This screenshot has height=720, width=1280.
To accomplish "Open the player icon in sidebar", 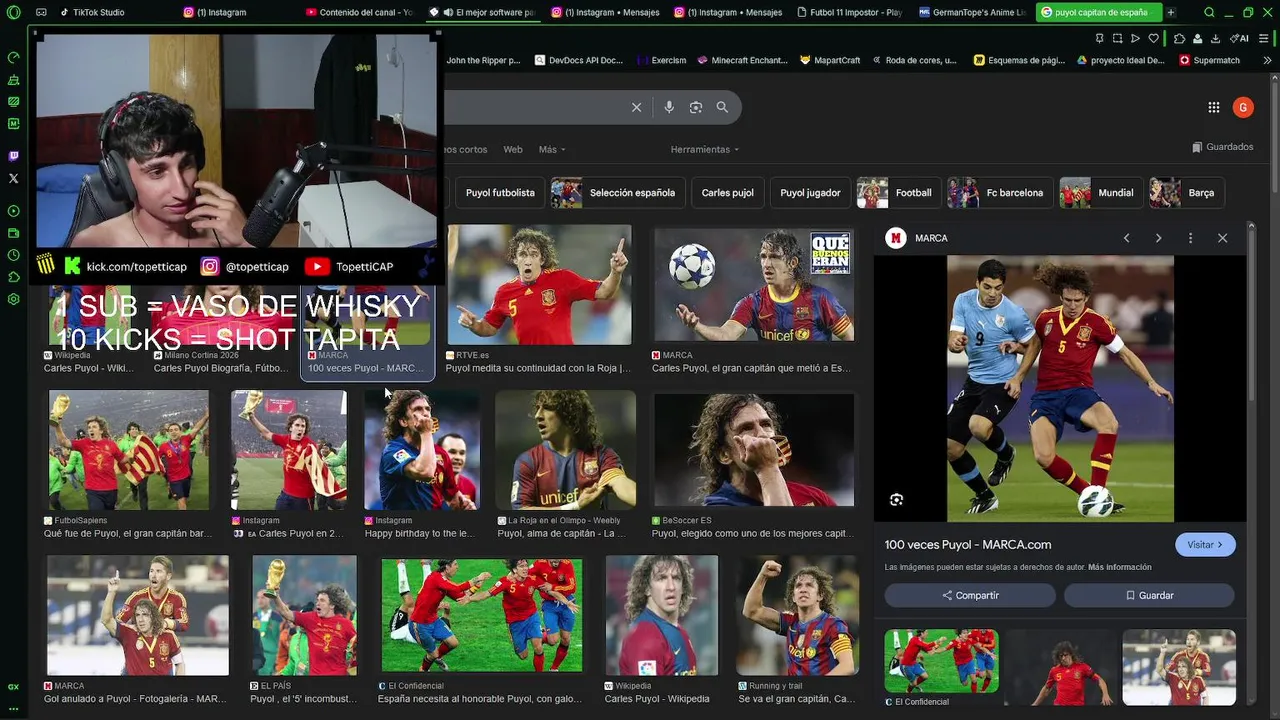I will point(14,211).
